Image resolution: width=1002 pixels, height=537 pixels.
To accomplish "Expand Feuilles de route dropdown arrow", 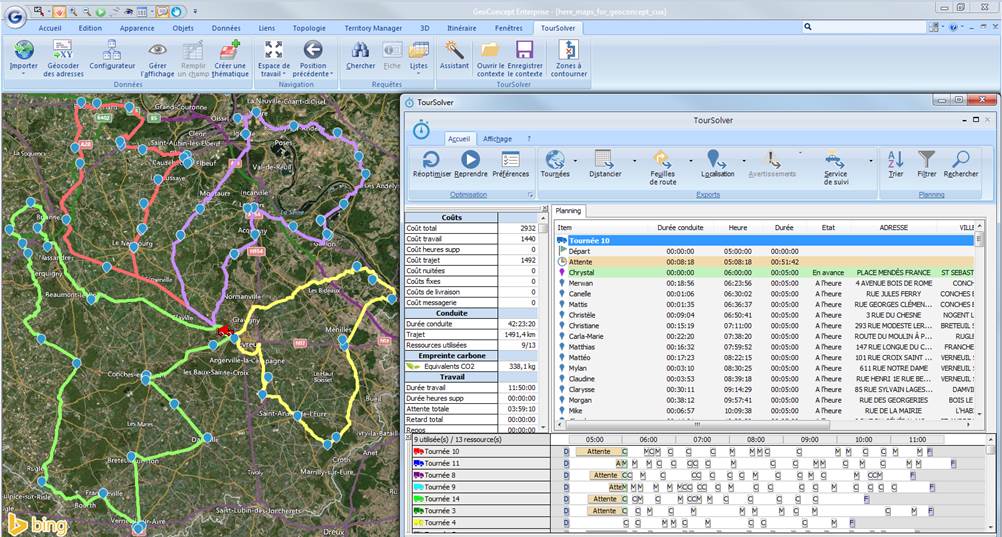I will tap(690, 160).
